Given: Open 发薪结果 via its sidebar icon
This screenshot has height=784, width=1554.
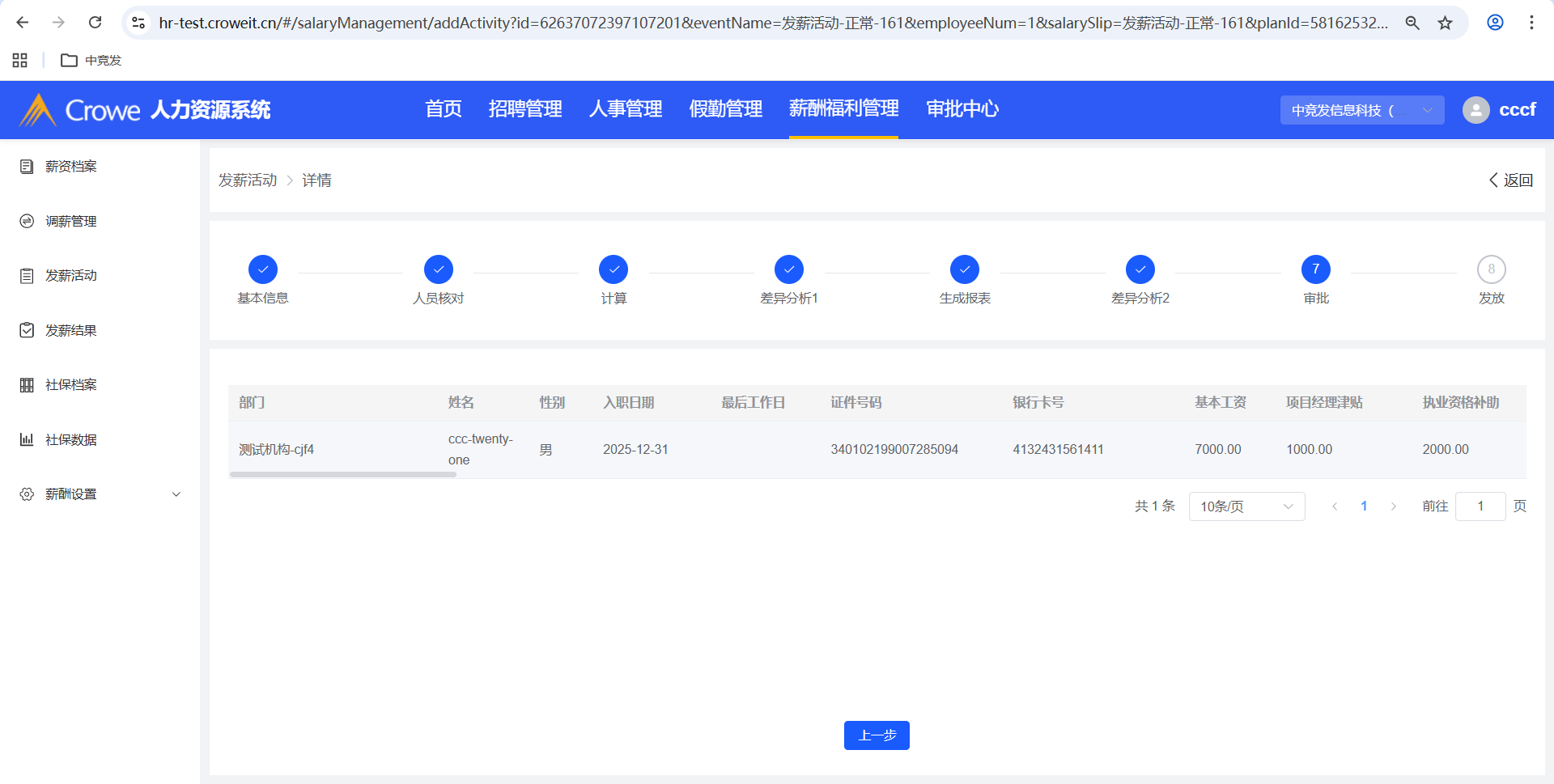Looking at the screenshot, I should tap(27, 330).
